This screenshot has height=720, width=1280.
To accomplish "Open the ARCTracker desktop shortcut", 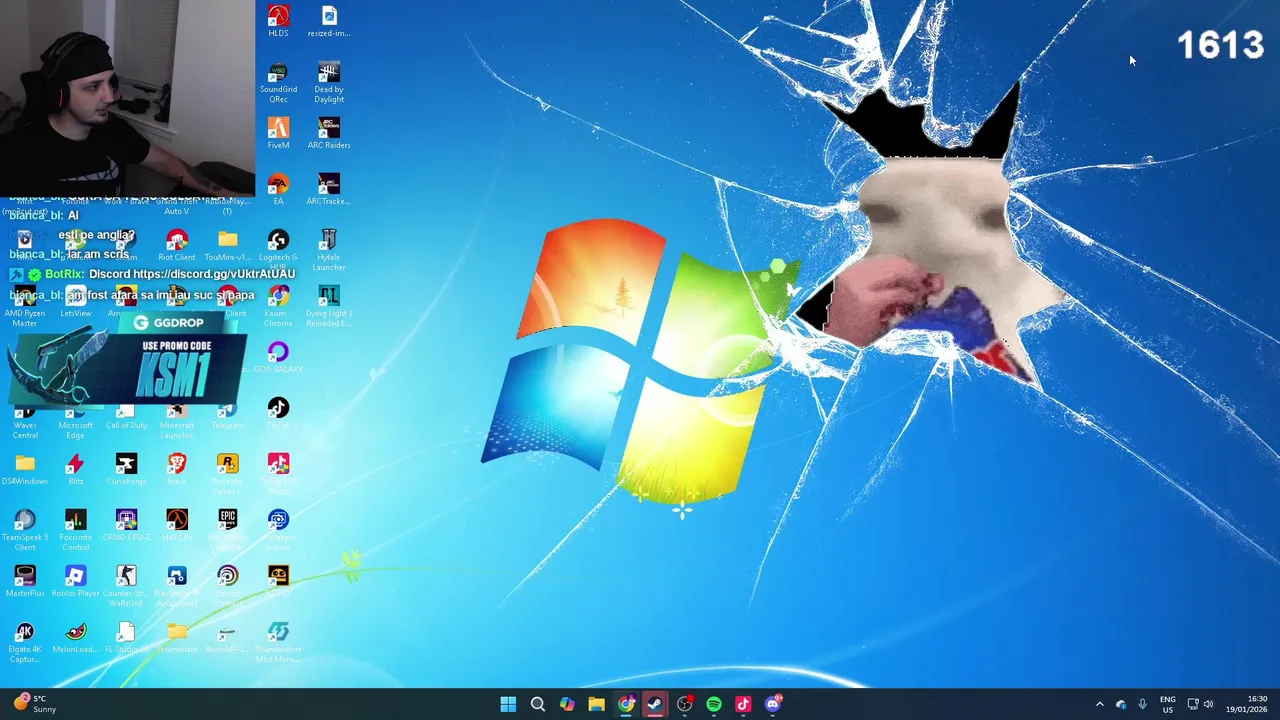I will click(x=329, y=189).
